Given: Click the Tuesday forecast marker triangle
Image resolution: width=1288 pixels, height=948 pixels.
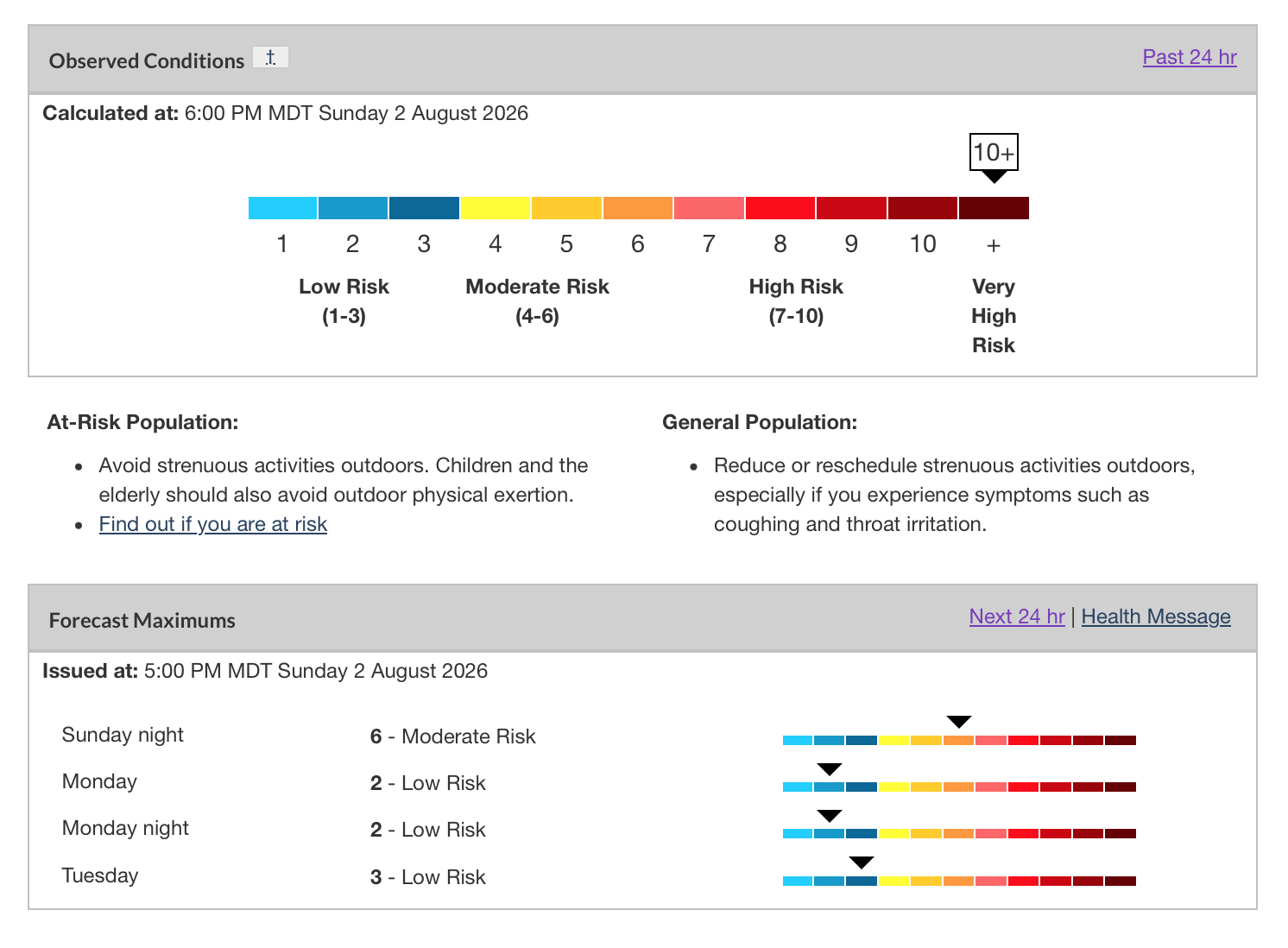Looking at the screenshot, I should pos(862,862).
